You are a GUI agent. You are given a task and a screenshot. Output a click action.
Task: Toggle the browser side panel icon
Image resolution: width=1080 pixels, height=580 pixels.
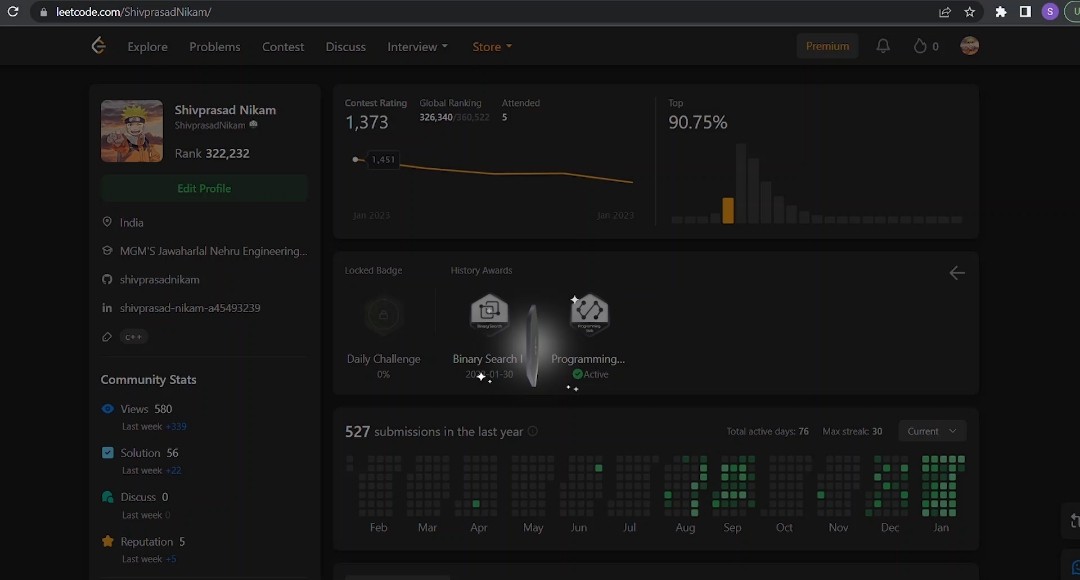tap(1026, 12)
